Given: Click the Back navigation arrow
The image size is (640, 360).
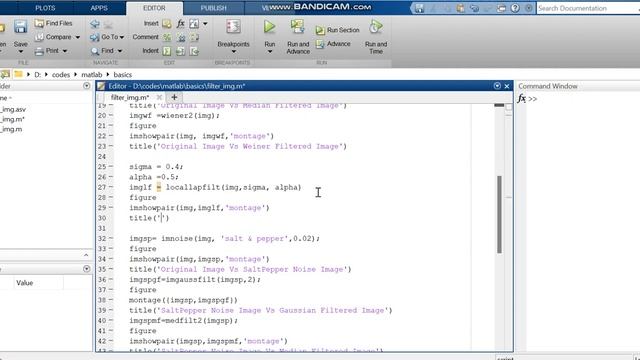Looking at the screenshot, I should [95, 24].
